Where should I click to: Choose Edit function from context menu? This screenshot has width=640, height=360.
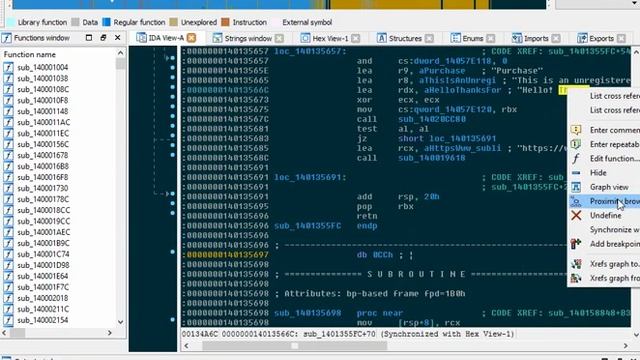click(x=604, y=159)
